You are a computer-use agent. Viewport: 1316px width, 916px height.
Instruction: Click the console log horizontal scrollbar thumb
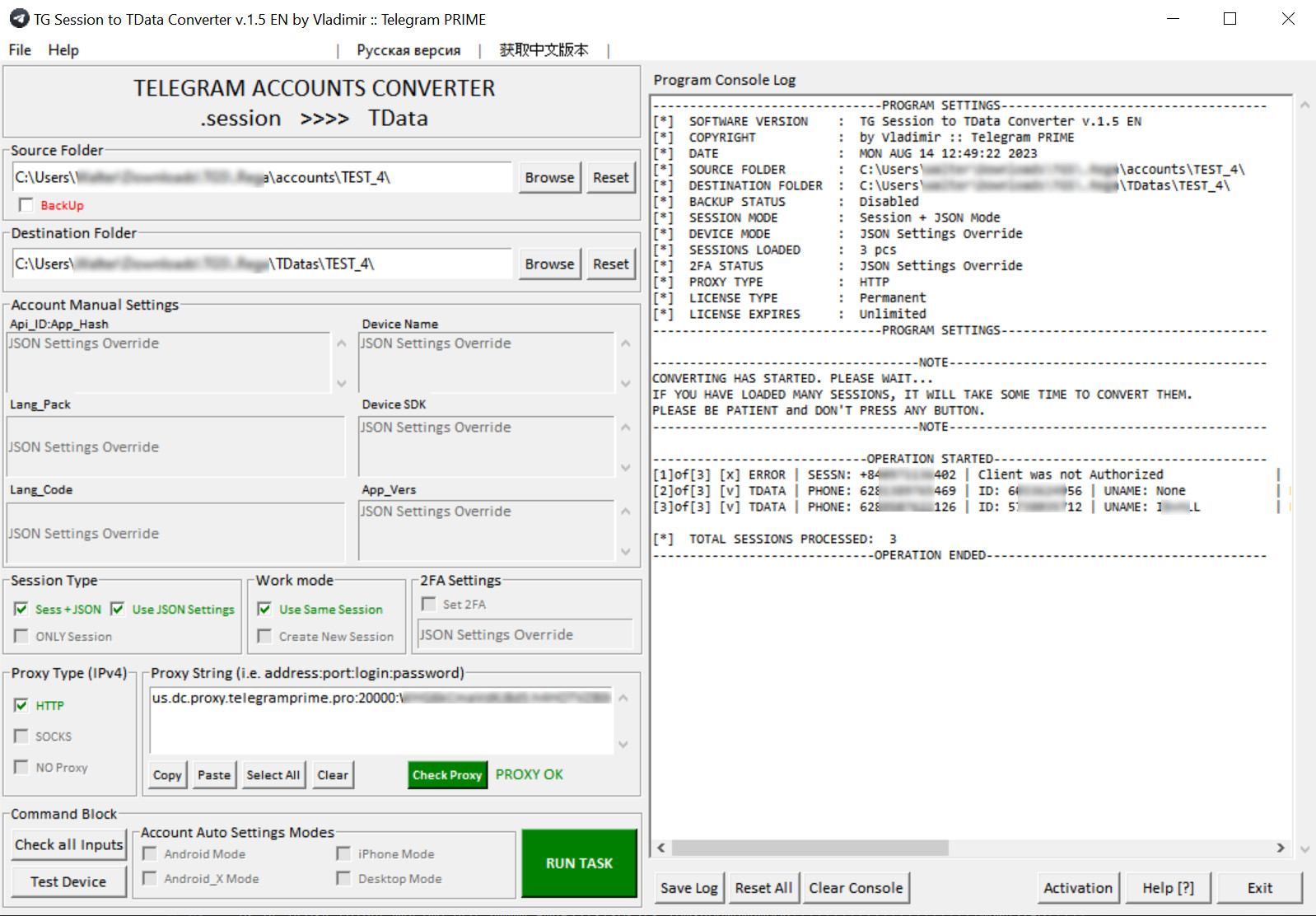pos(810,848)
